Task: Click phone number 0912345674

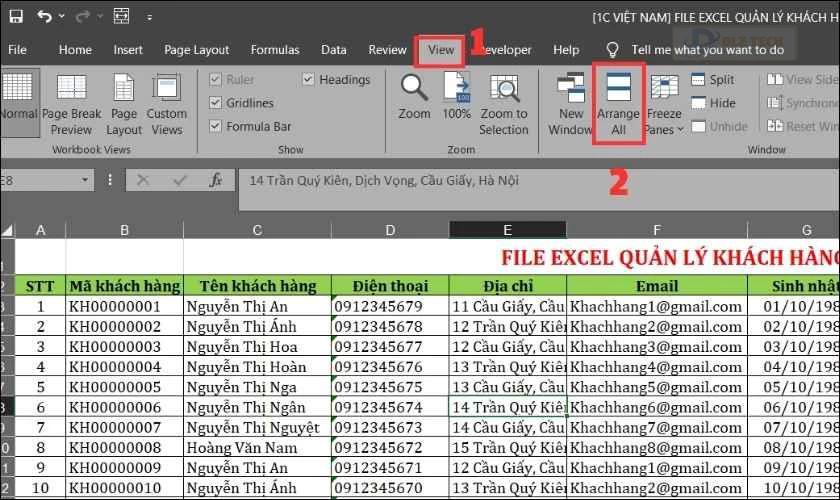Action: (390, 407)
